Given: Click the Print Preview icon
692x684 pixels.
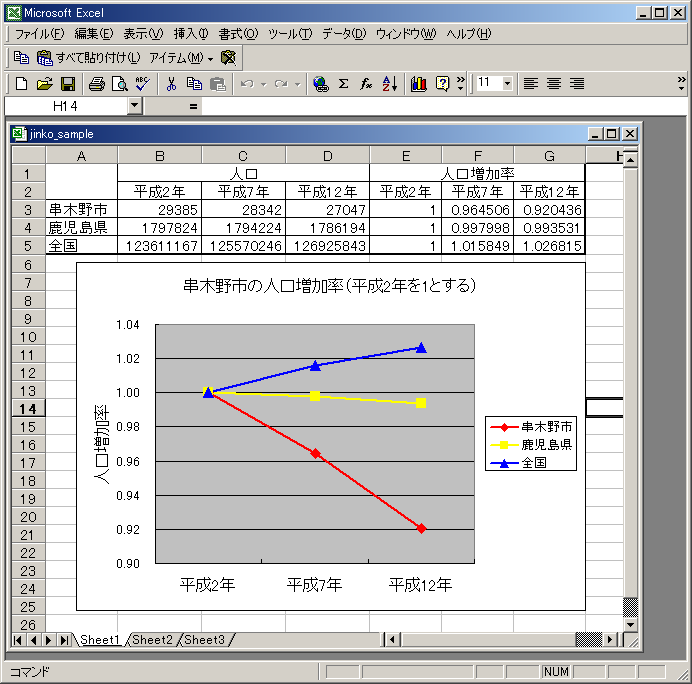Looking at the screenshot, I should 120,83.
